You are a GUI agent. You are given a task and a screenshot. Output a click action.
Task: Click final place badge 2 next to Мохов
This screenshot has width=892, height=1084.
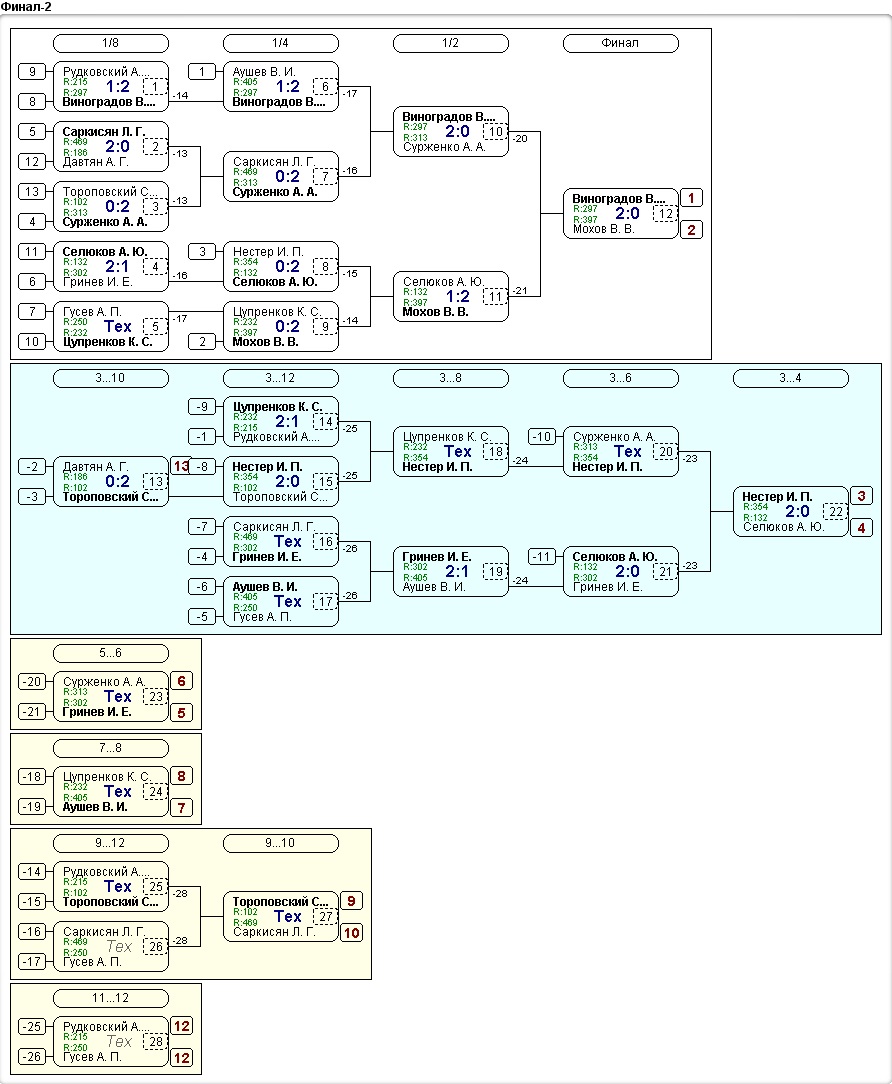point(691,230)
